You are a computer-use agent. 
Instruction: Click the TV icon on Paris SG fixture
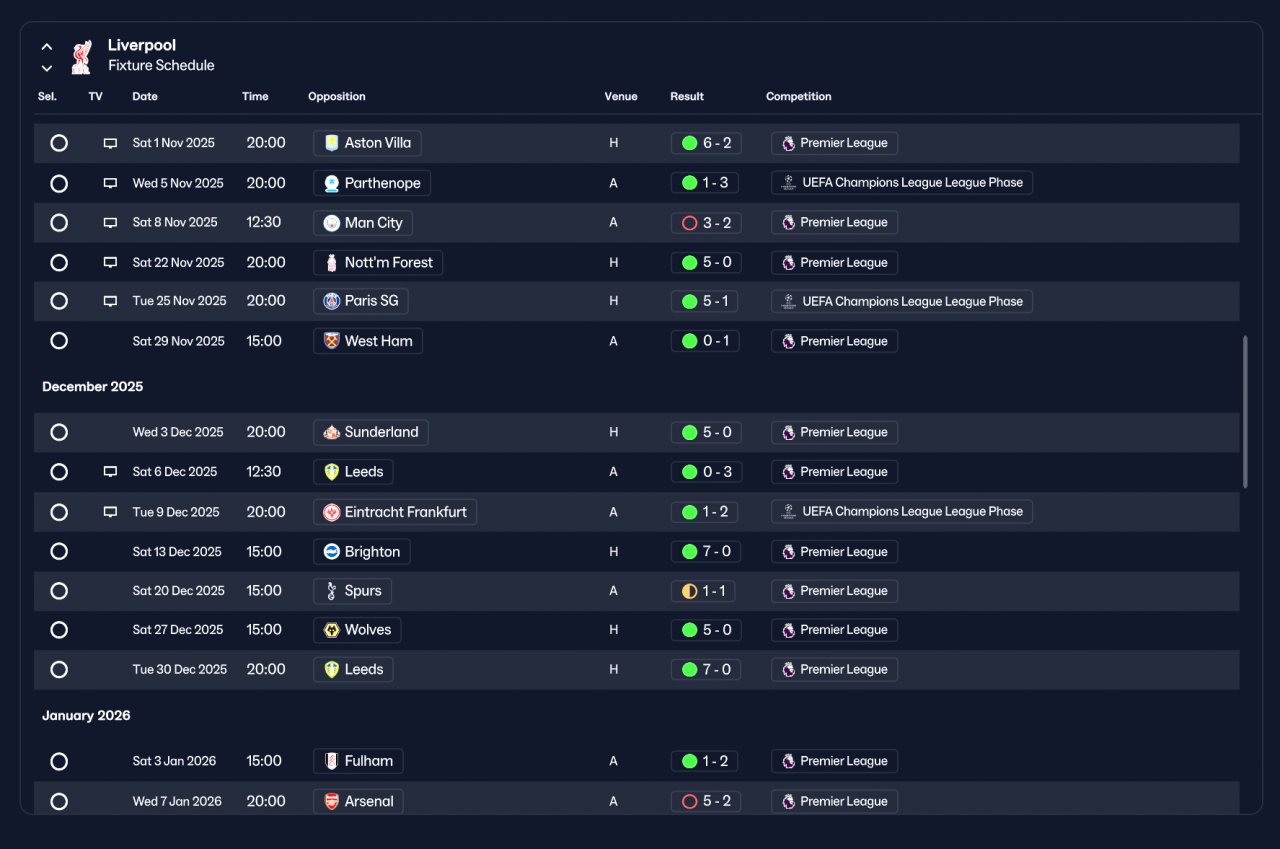(110, 301)
